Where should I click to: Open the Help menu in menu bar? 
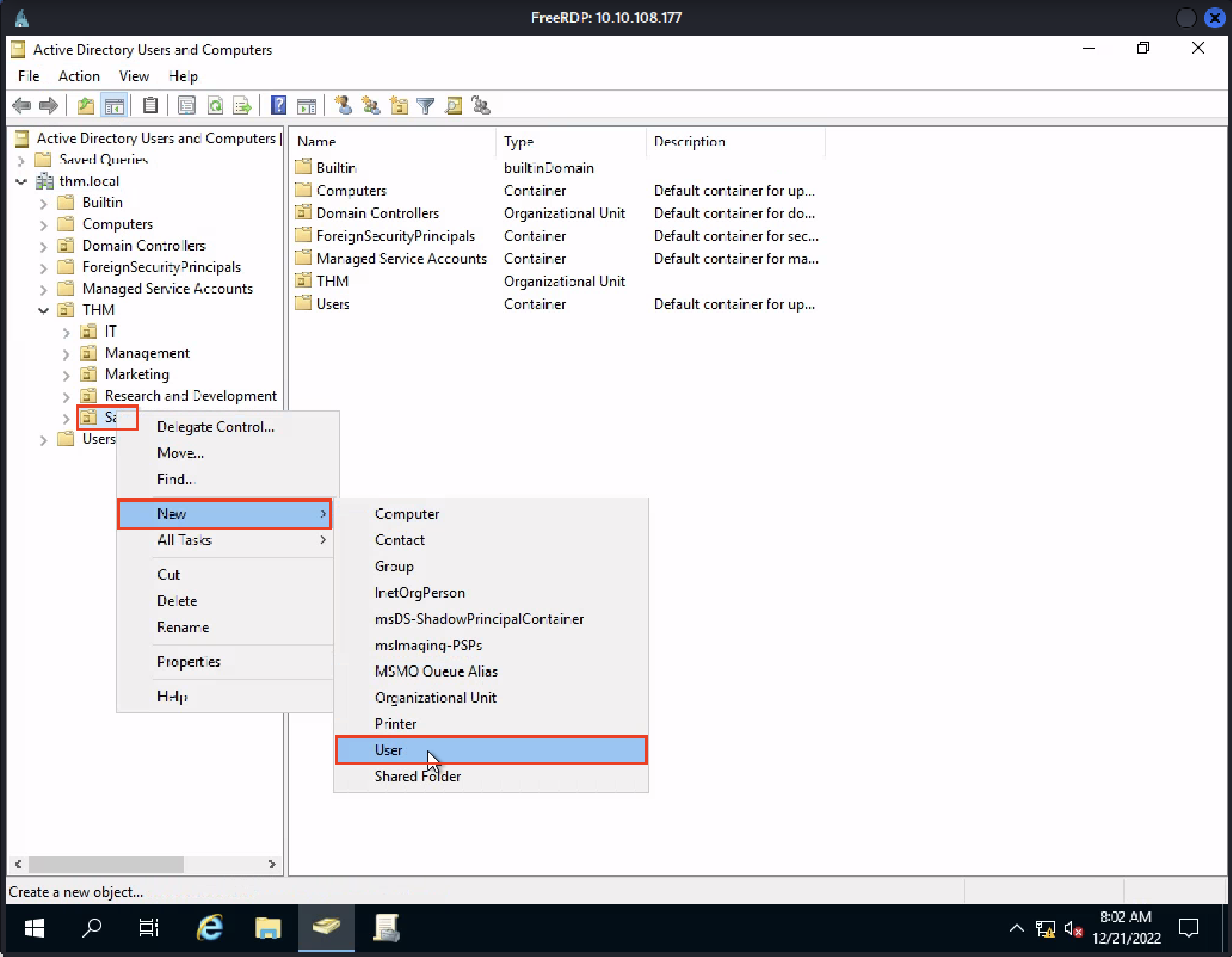click(x=183, y=76)
